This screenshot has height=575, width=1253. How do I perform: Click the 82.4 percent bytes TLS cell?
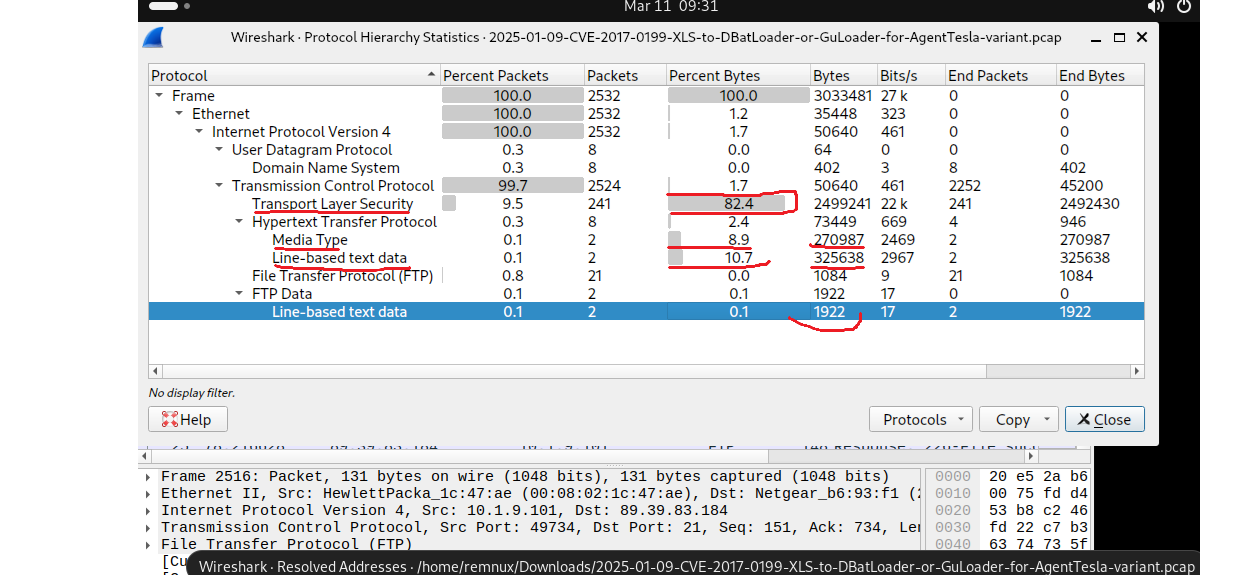pos(738,204)
